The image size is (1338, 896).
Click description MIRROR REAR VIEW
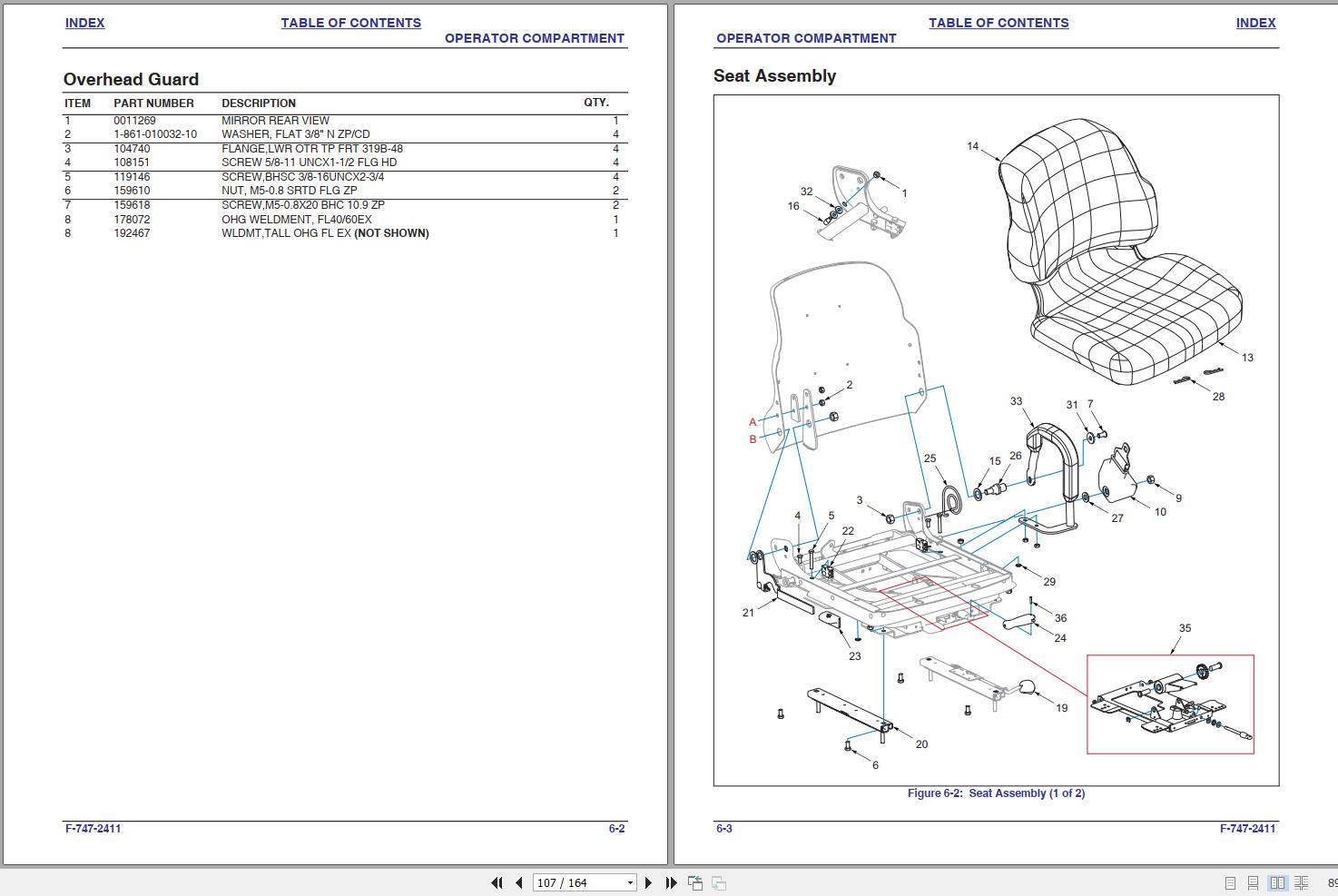pos(275,120)
